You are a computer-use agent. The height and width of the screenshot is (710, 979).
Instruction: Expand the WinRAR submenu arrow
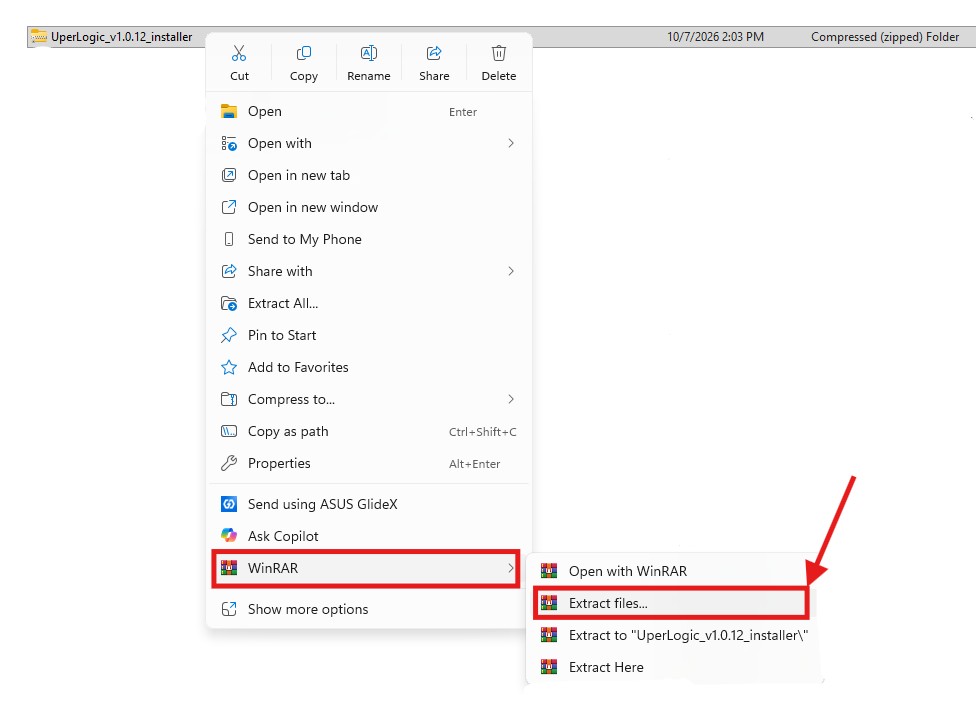pos(511,568)
